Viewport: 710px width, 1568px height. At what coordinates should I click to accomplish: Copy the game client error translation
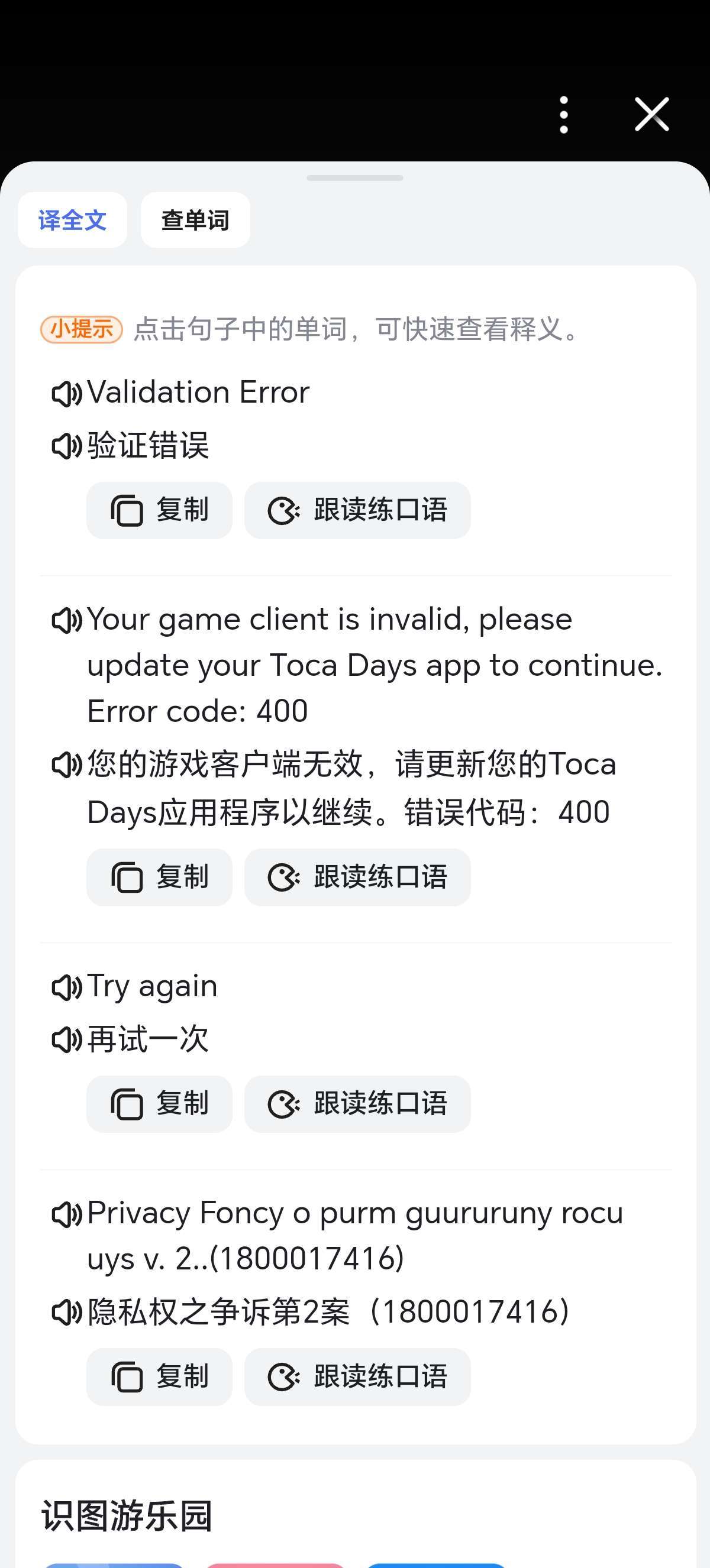click(159, 877)
